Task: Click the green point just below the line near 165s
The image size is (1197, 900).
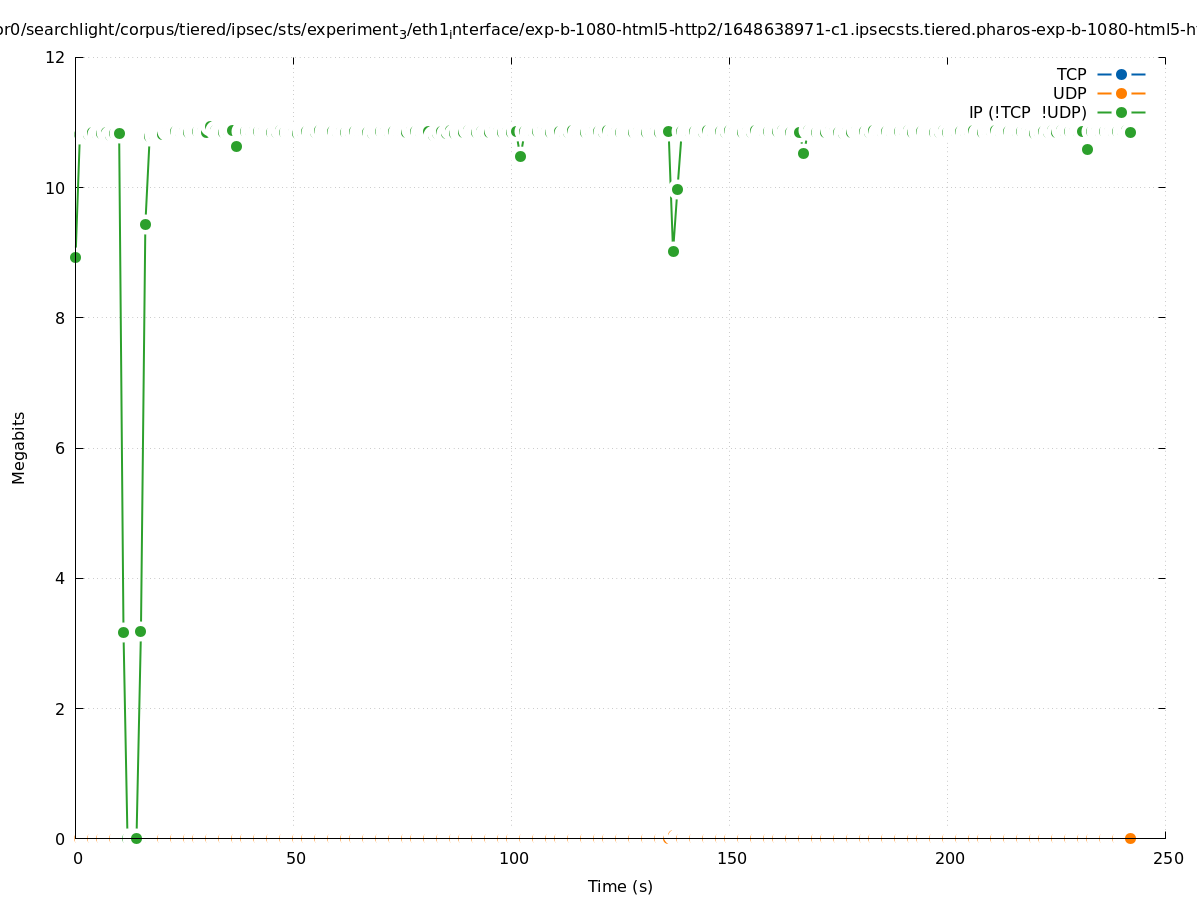Action: [803, 153]
